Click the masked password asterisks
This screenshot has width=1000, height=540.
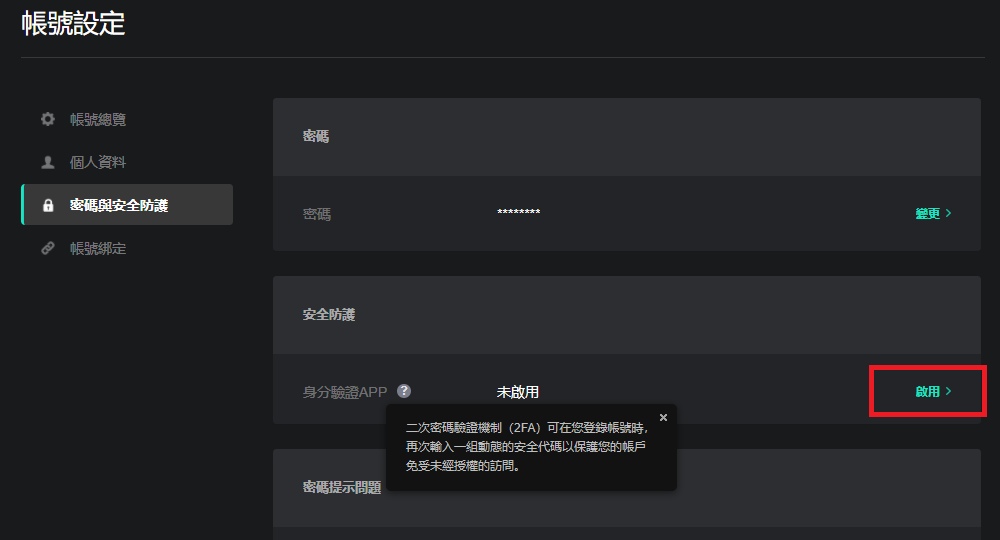[x=518, y=214]
